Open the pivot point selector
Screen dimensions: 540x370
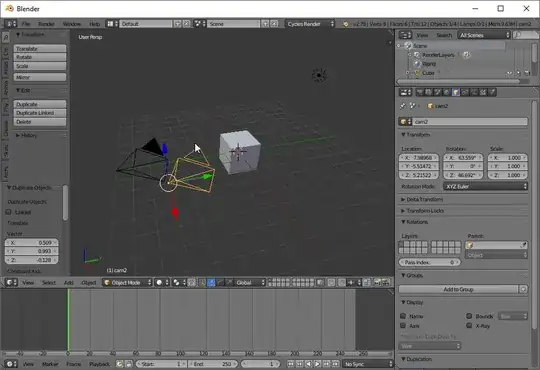click(179, 282)
